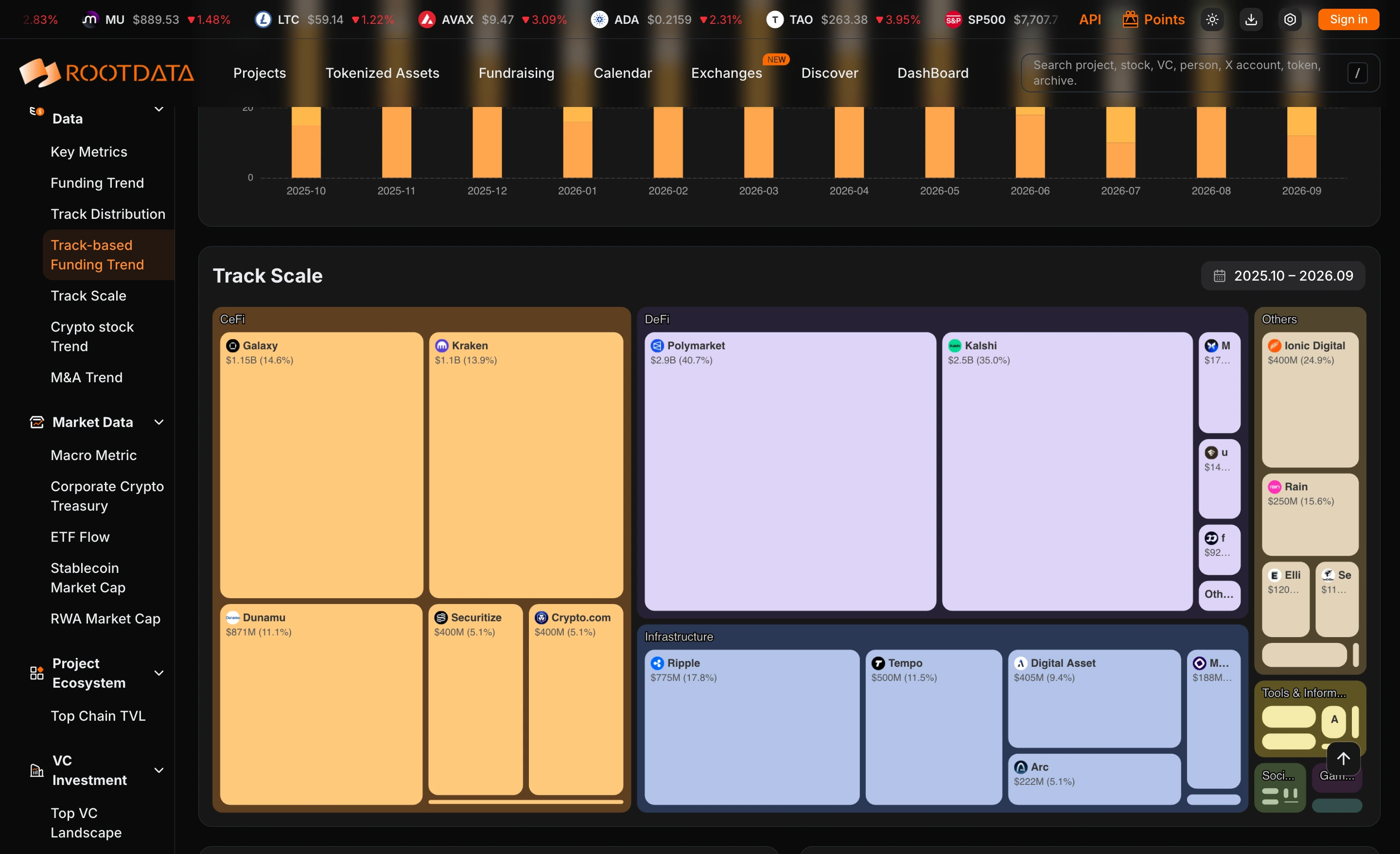Click the download app icon
Screen dimensions: 1400x854
pyautogui.click(x=1251, y=19)
